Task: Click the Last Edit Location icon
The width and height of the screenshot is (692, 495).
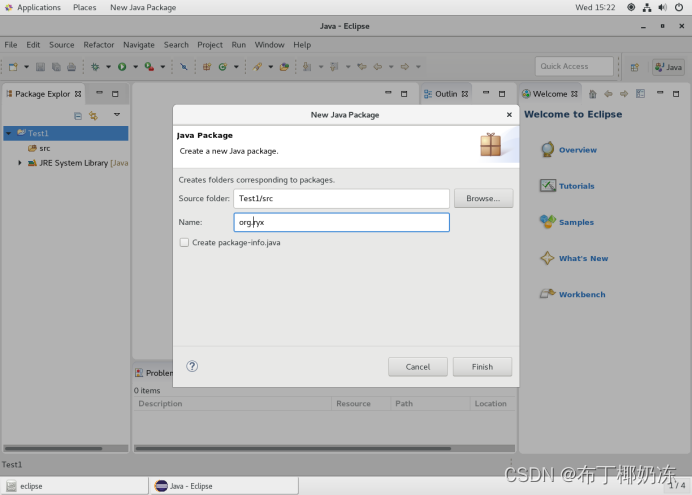Action: pyautogui.click(x=362, y=67)
